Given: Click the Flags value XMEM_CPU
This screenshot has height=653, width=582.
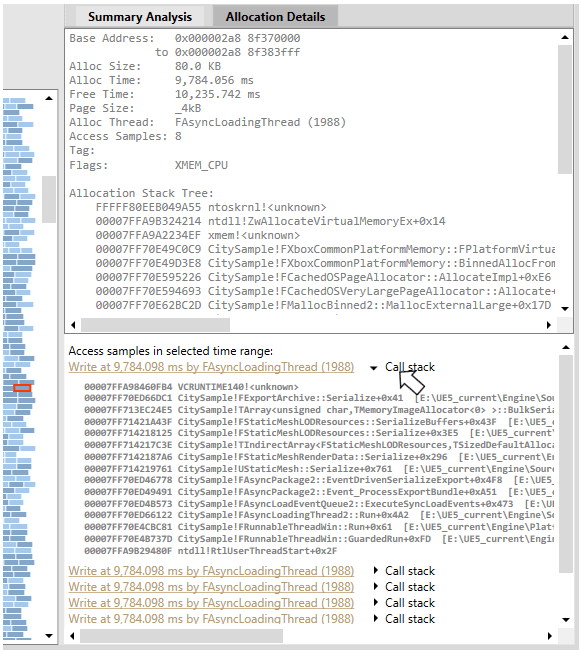Looking at the screenshot, I should pyautogui.click(x=201, y=165).
